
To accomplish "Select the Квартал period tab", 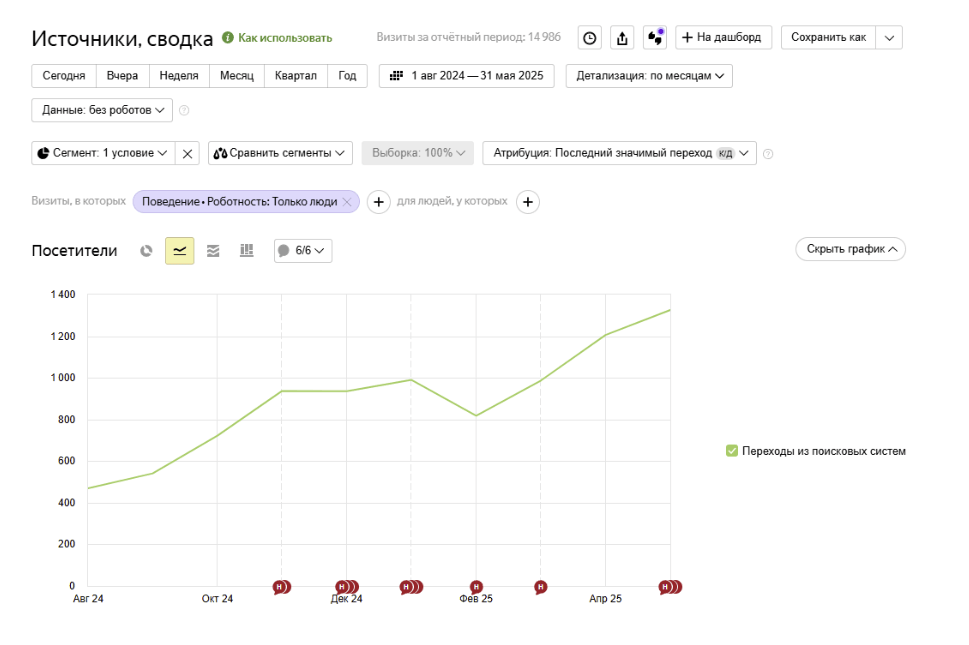I will 296,76.
